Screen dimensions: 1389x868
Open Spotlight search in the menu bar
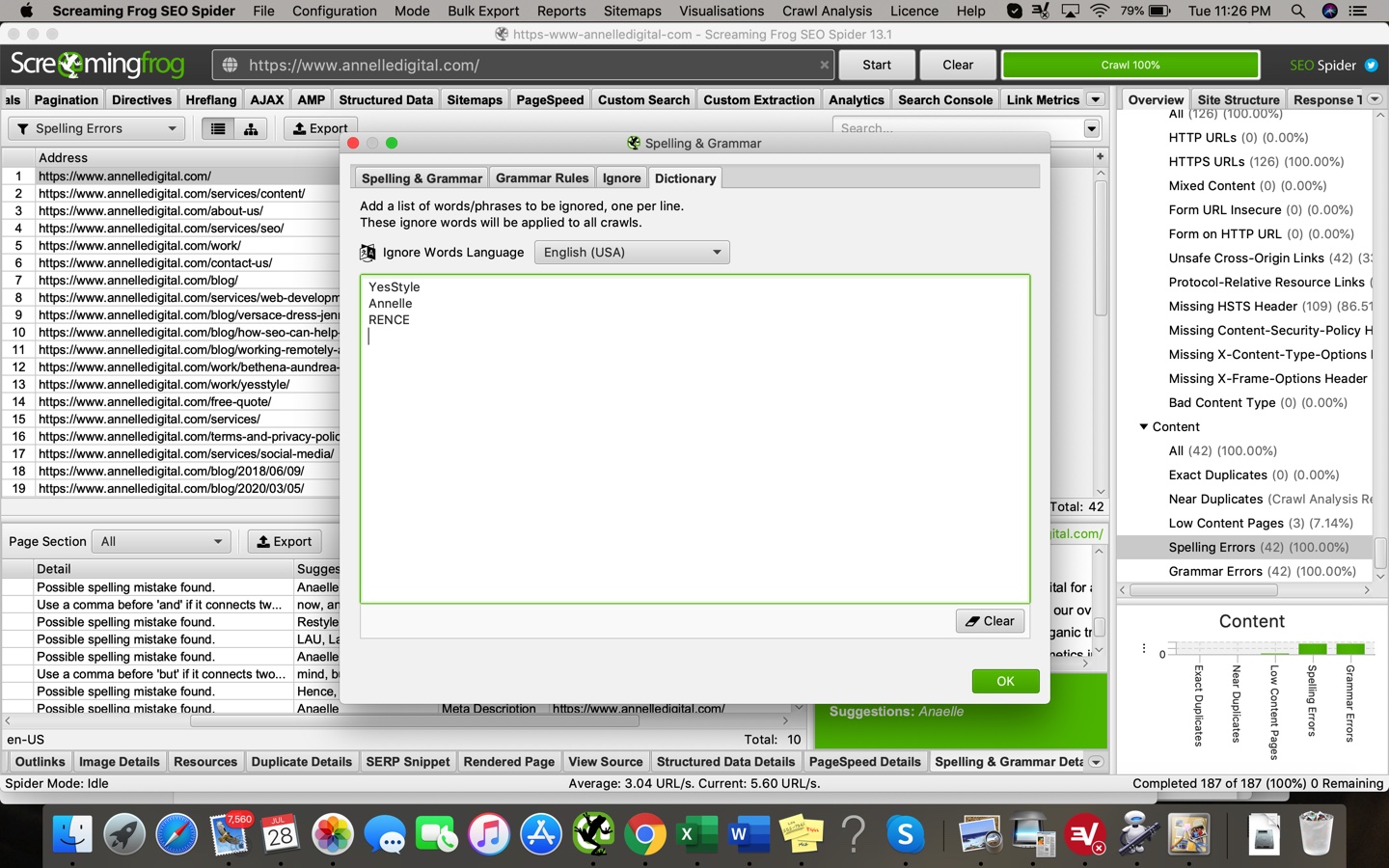click(1298, 11)
